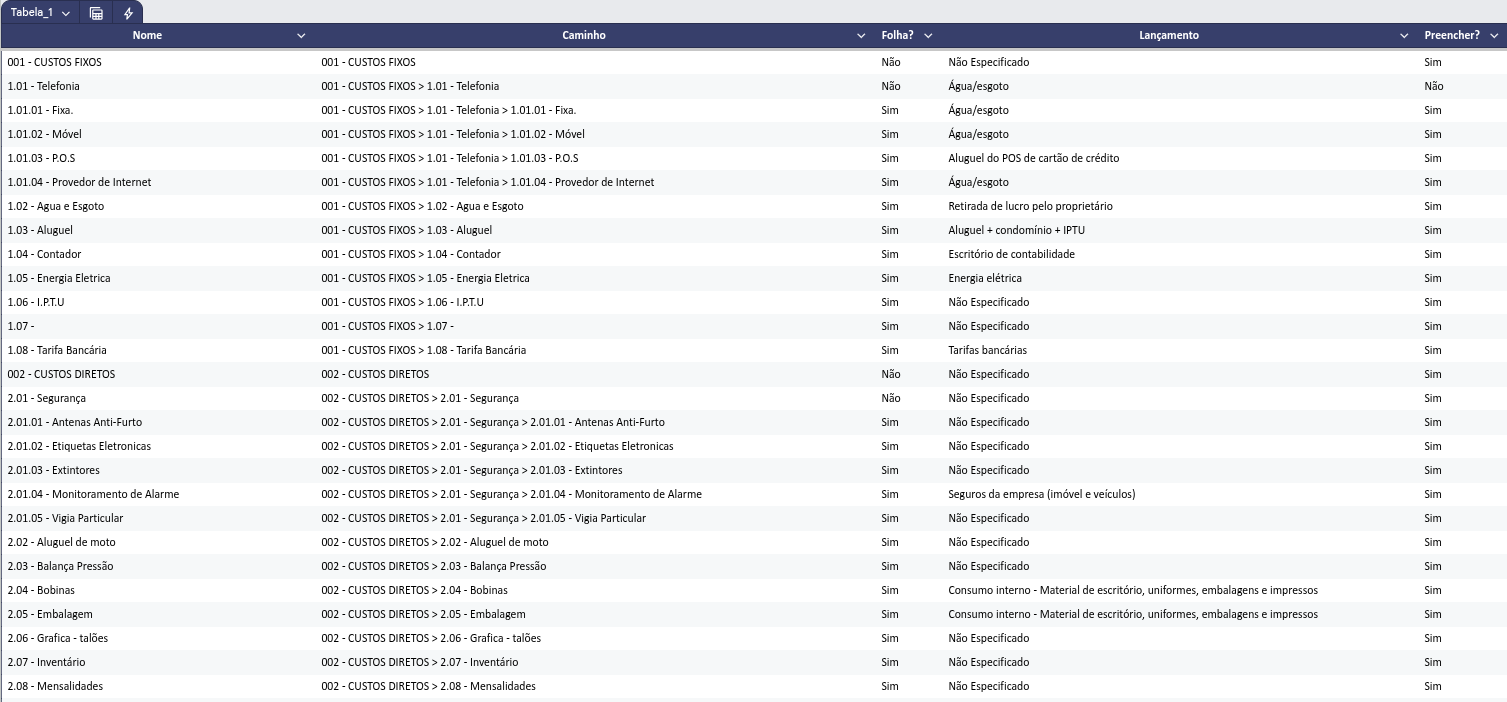Select "002 - CUSTOS DIRETOS" in Nome column
The height and width of the screenshot is (702, 1507).
click(61, 374)
